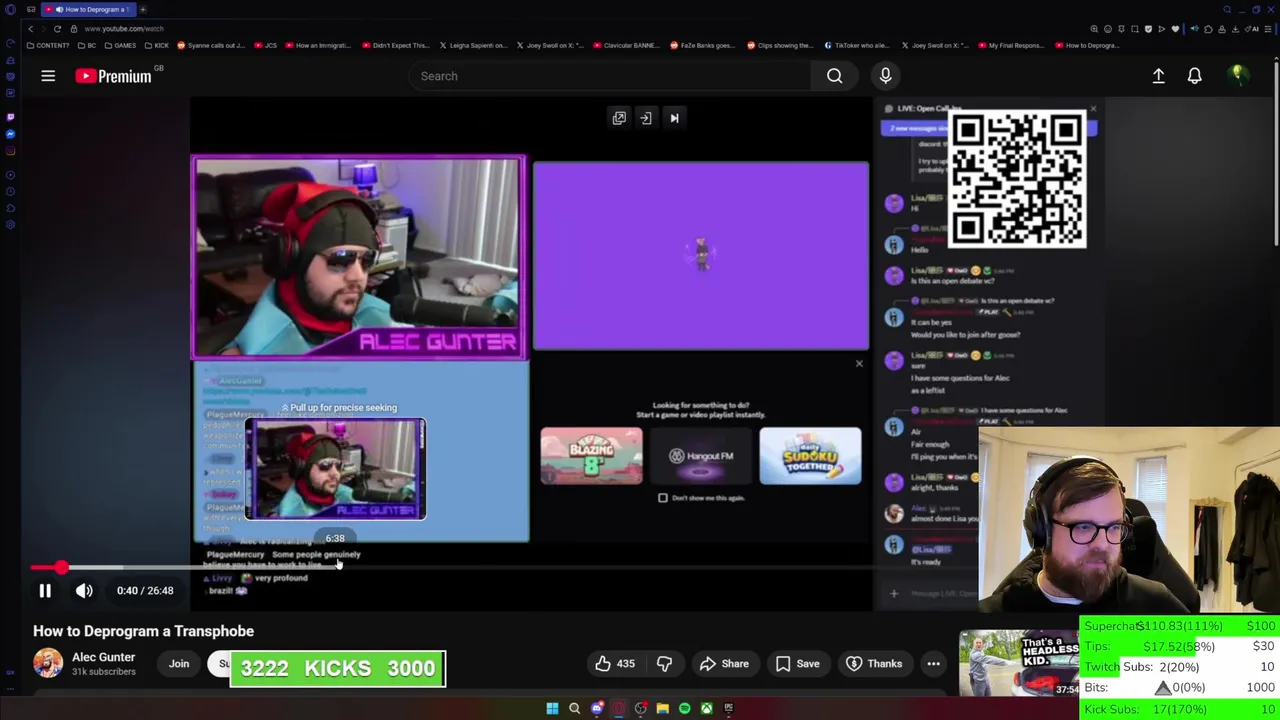Open more actions three-dot menu
This screenshot has height=720, width=1280.
[x=933, y=664]
